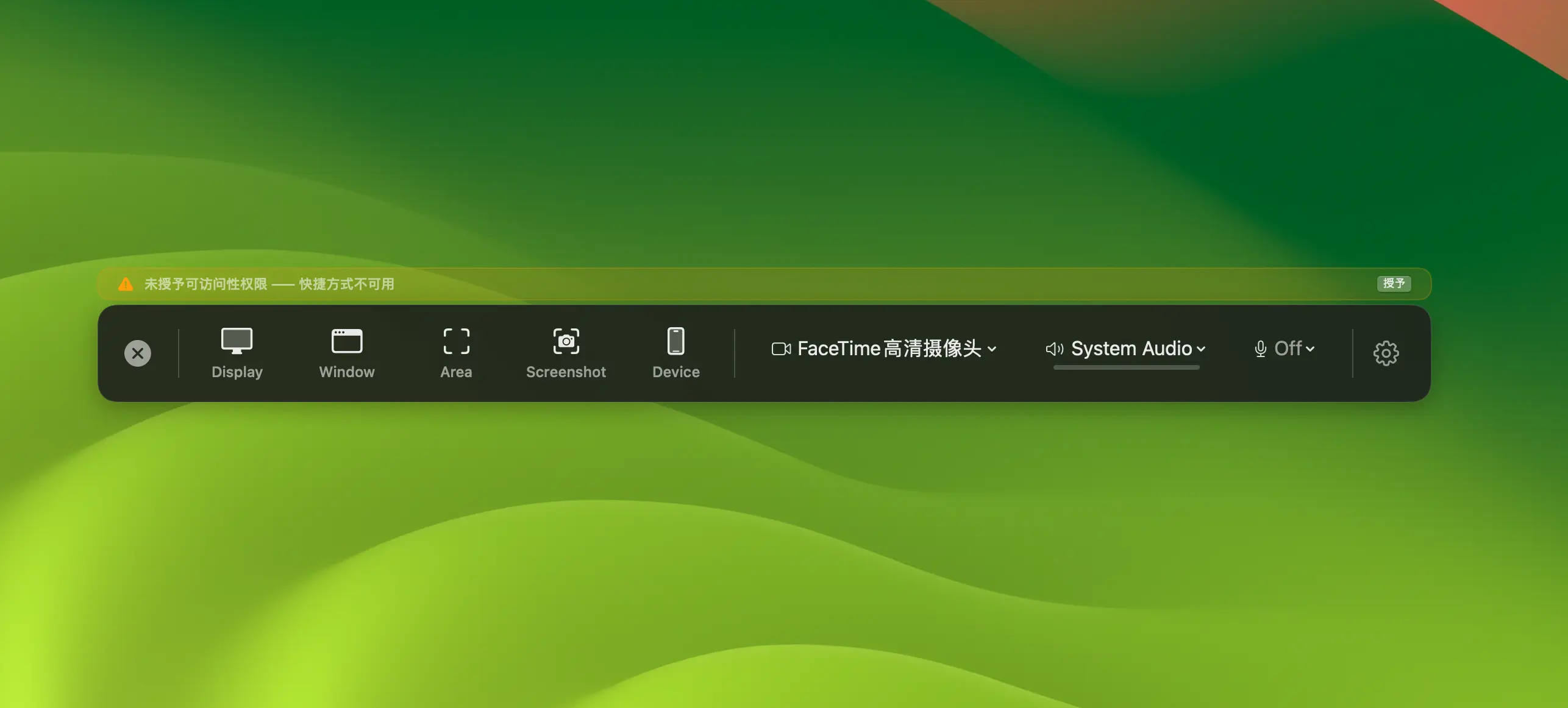Open the FaceTime camera source dropdown

[x=992, y=349]
